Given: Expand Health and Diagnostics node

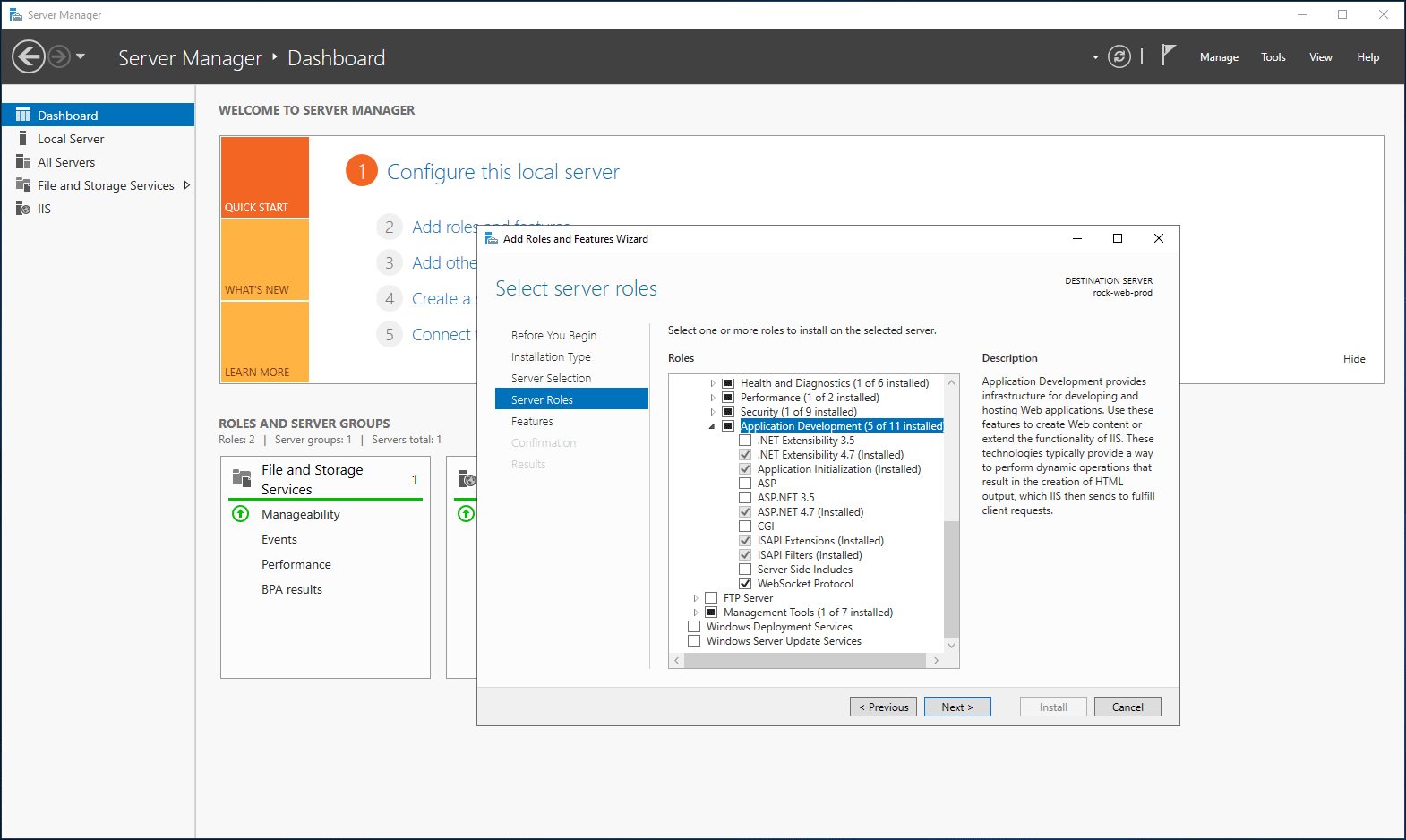Looking at the screenshot, I should click(x=713, y=383).
